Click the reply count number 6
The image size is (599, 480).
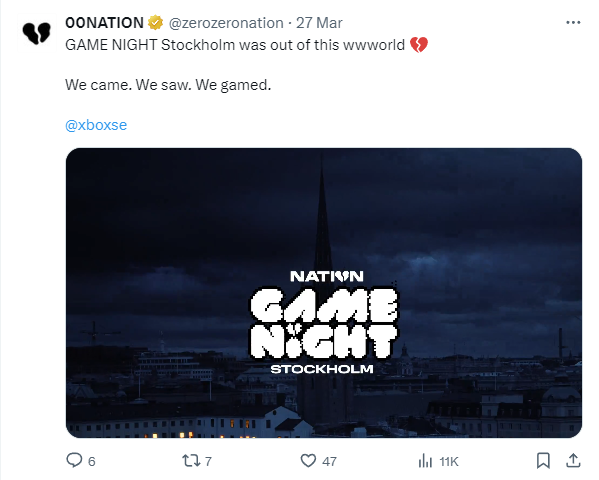[x=92, y=462]
